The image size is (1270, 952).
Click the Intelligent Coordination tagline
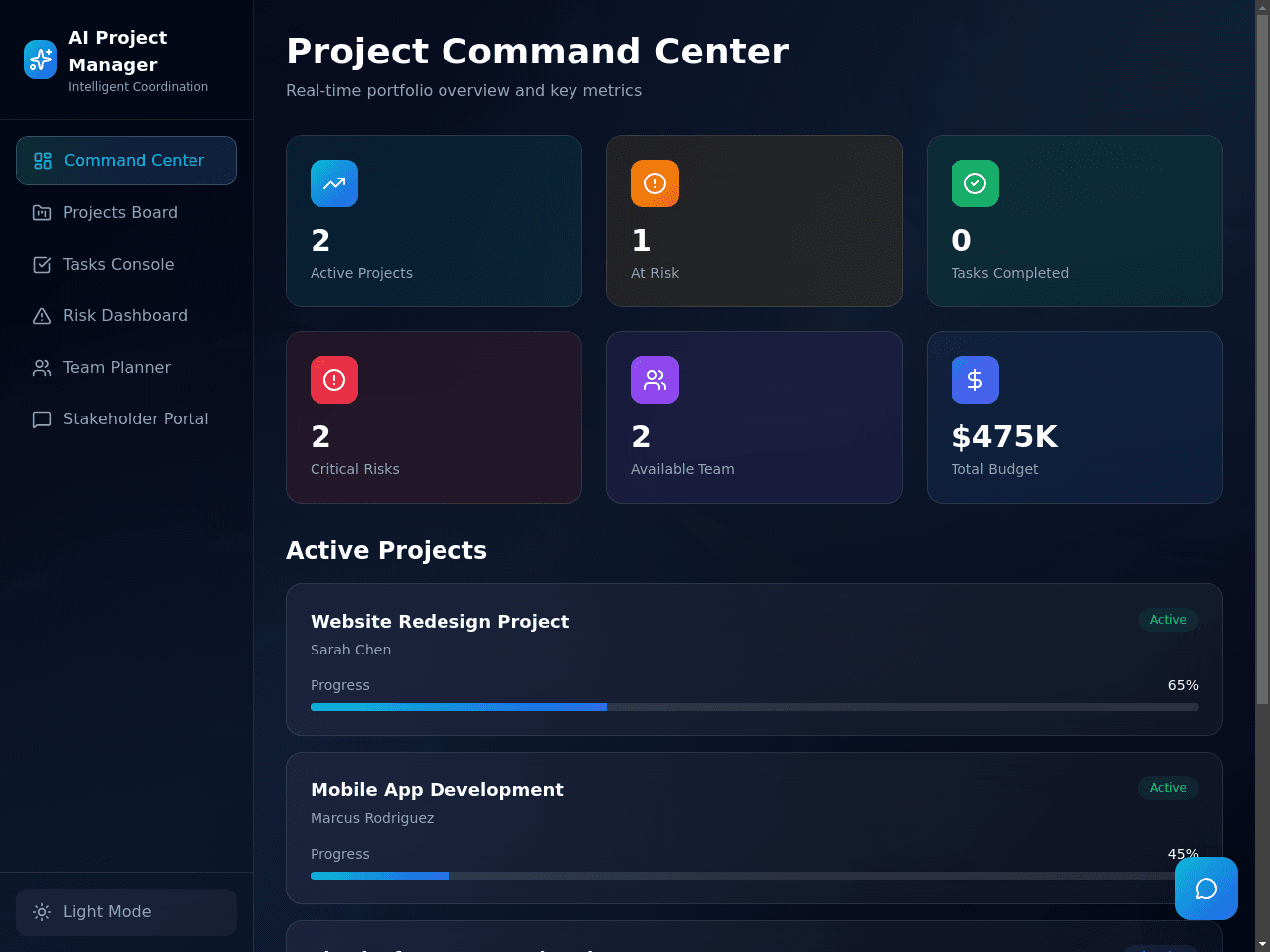tap(138, 87)
